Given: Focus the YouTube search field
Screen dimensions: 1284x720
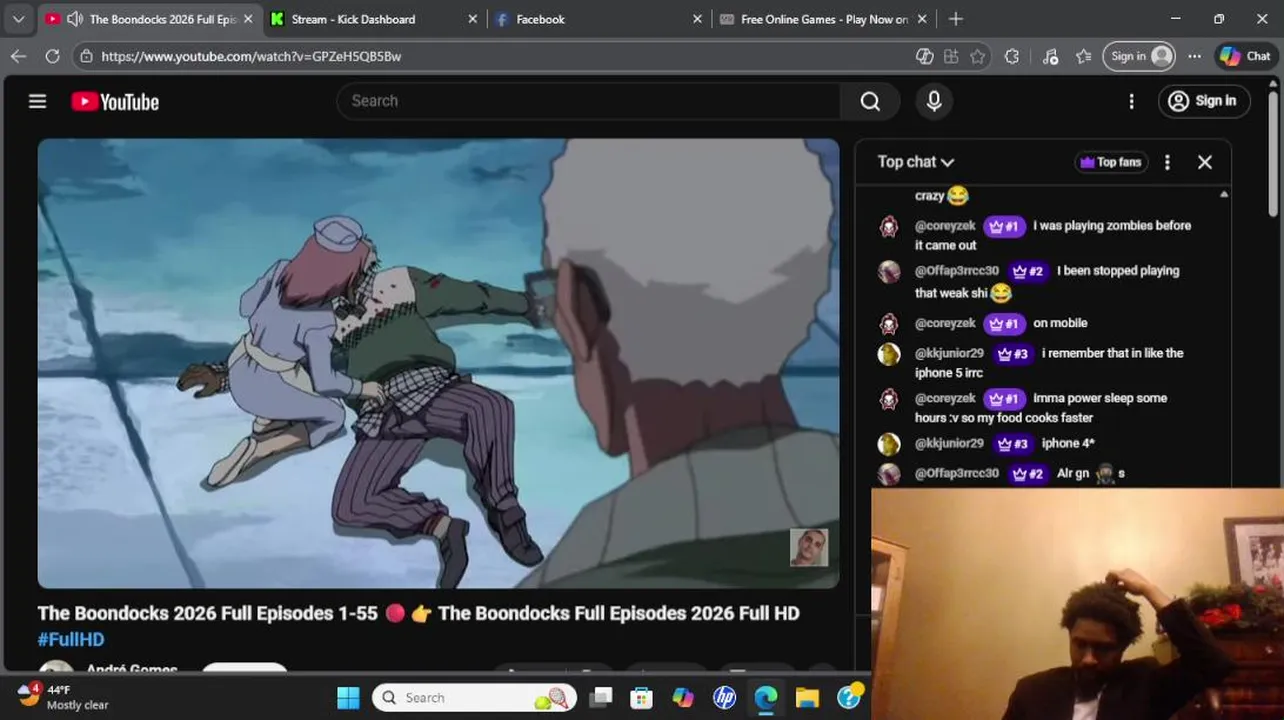Looking at the screenshot, I should [x=590, y=101].
